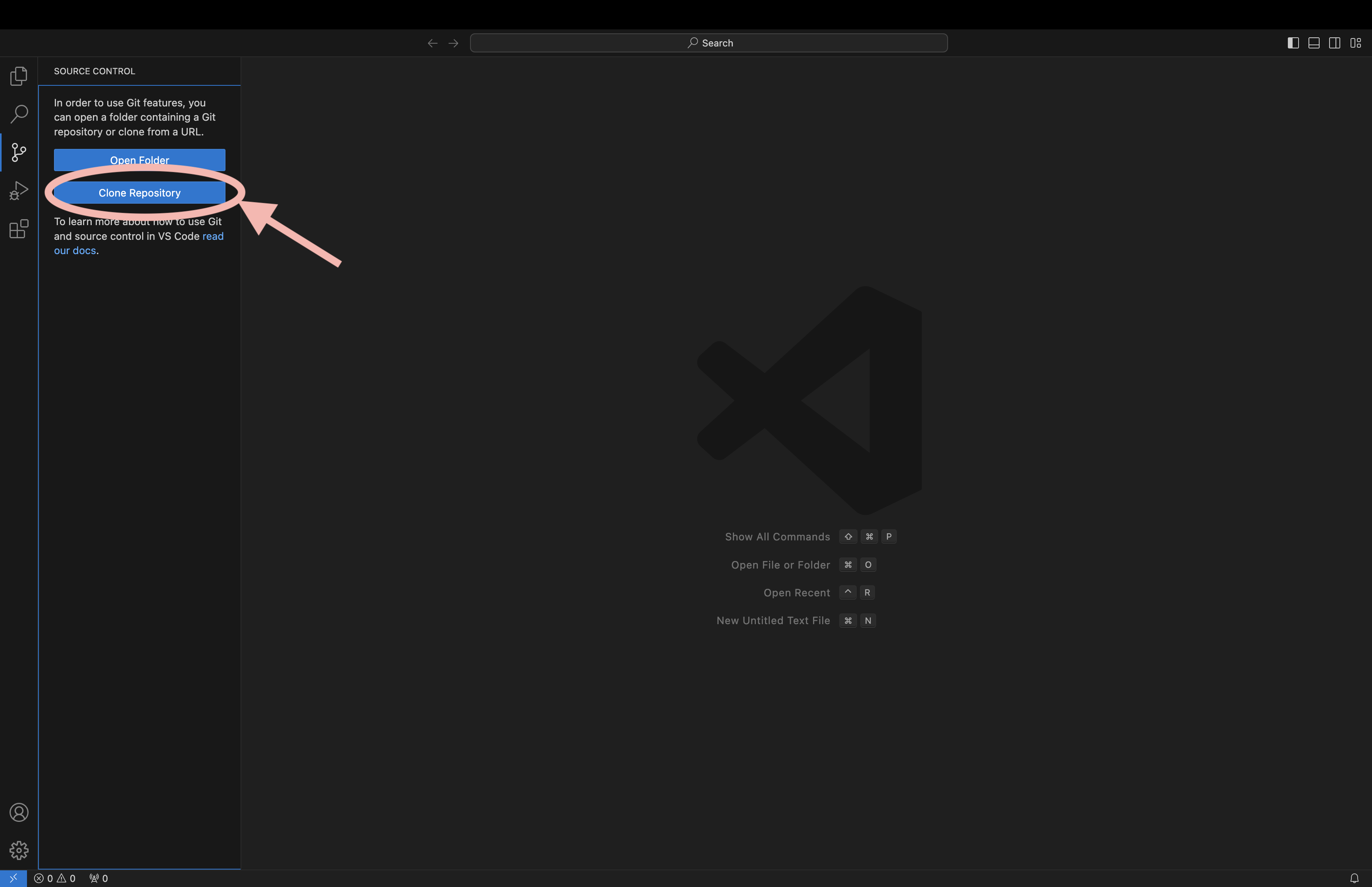1372x887 pixels.
Task: Select the Source Control activity bar icon
Action: (x=18, y=152)
